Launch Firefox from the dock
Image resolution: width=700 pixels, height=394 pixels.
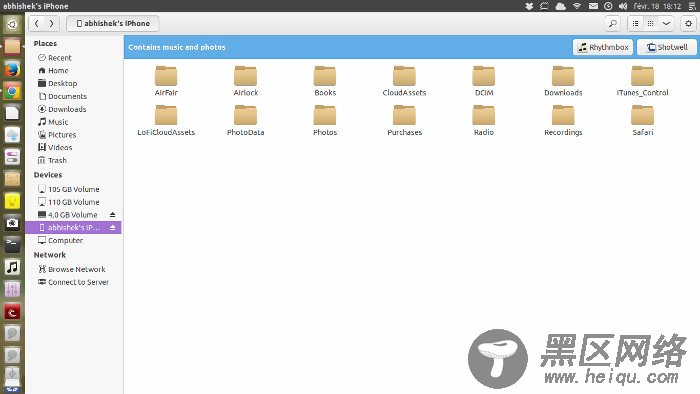12,70
